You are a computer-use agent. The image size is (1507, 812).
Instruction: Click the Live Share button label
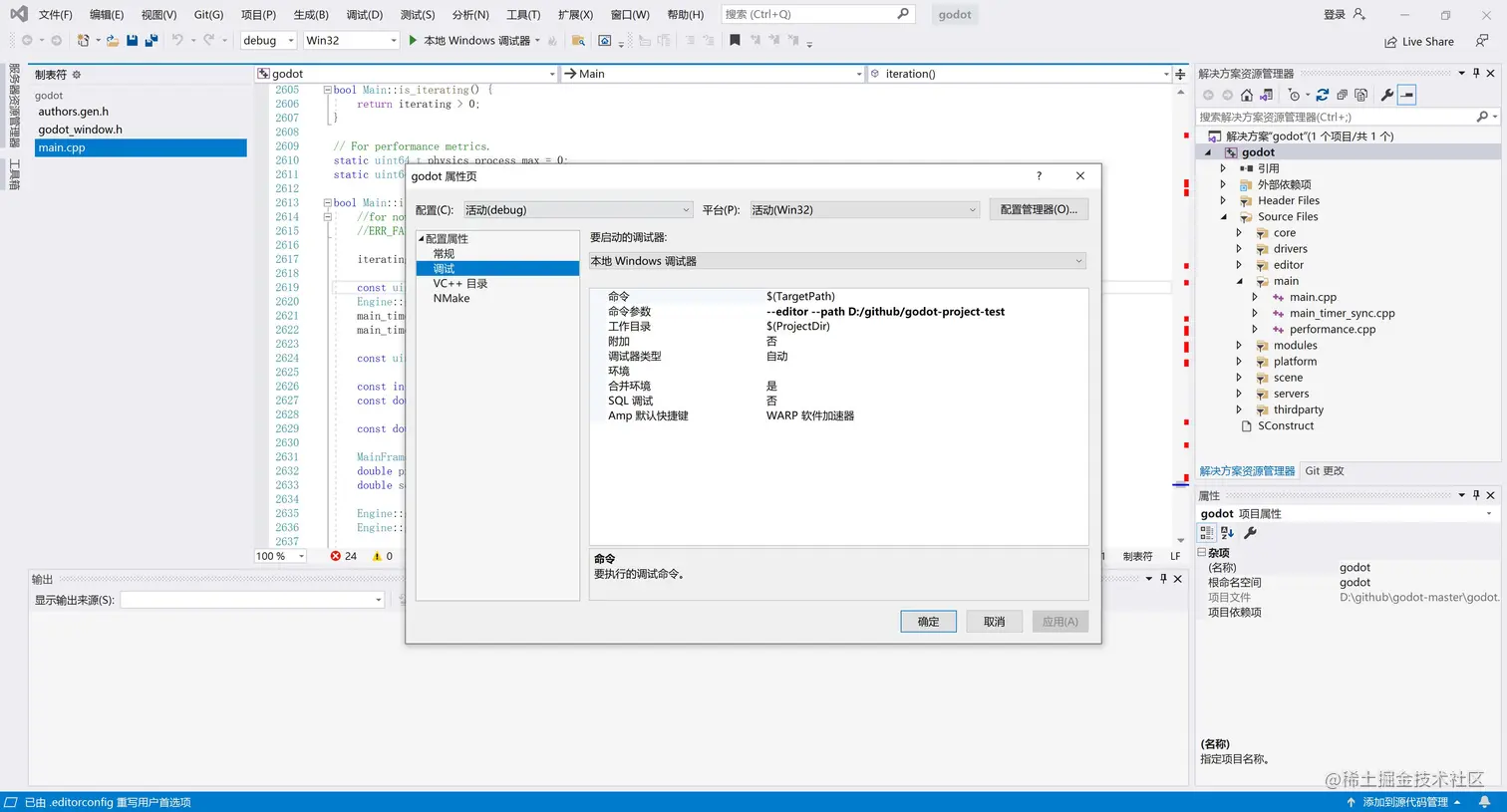coord(1428,42)
